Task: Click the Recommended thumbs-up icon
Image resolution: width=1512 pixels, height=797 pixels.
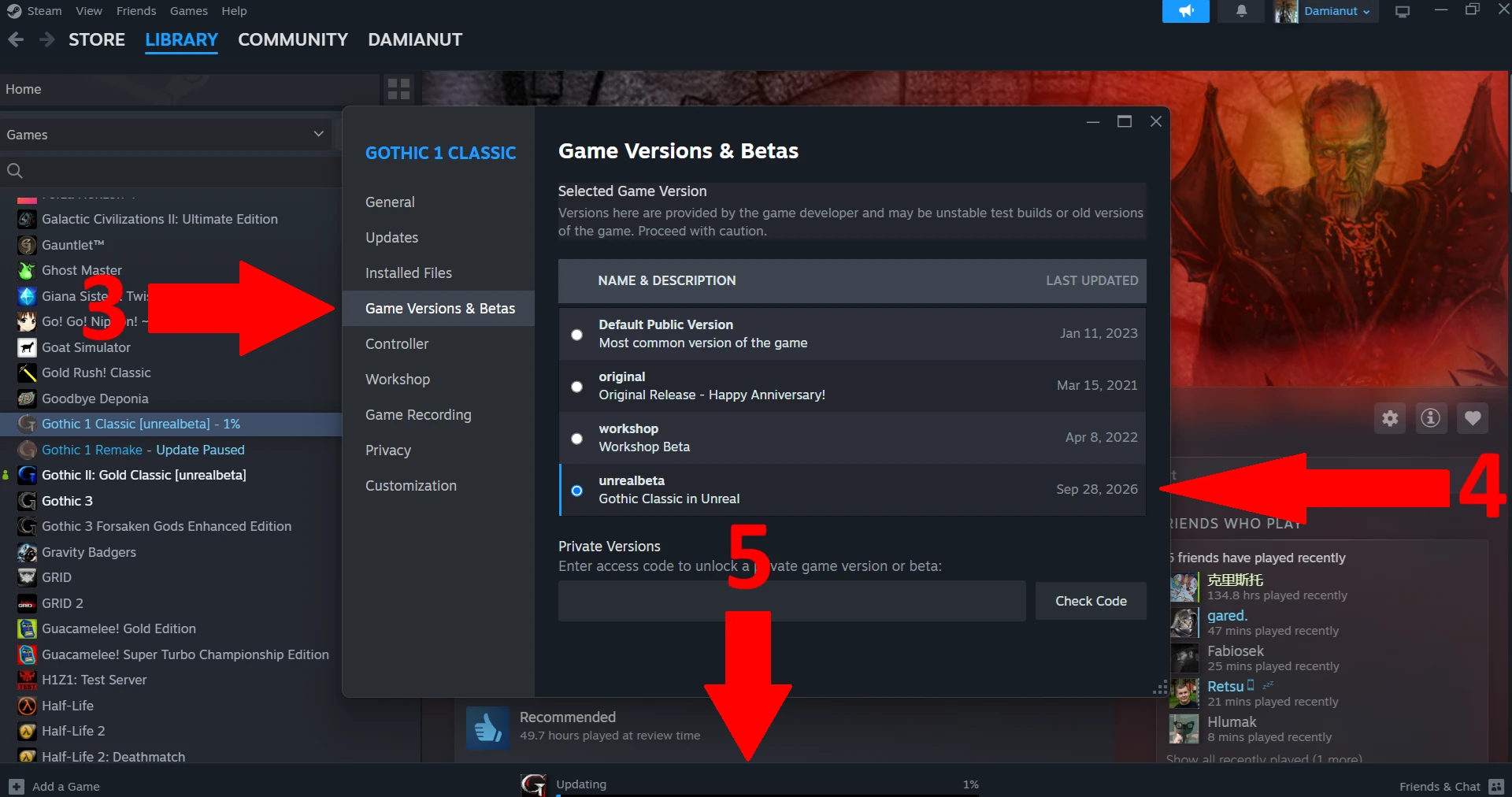Action: (487, 727)
